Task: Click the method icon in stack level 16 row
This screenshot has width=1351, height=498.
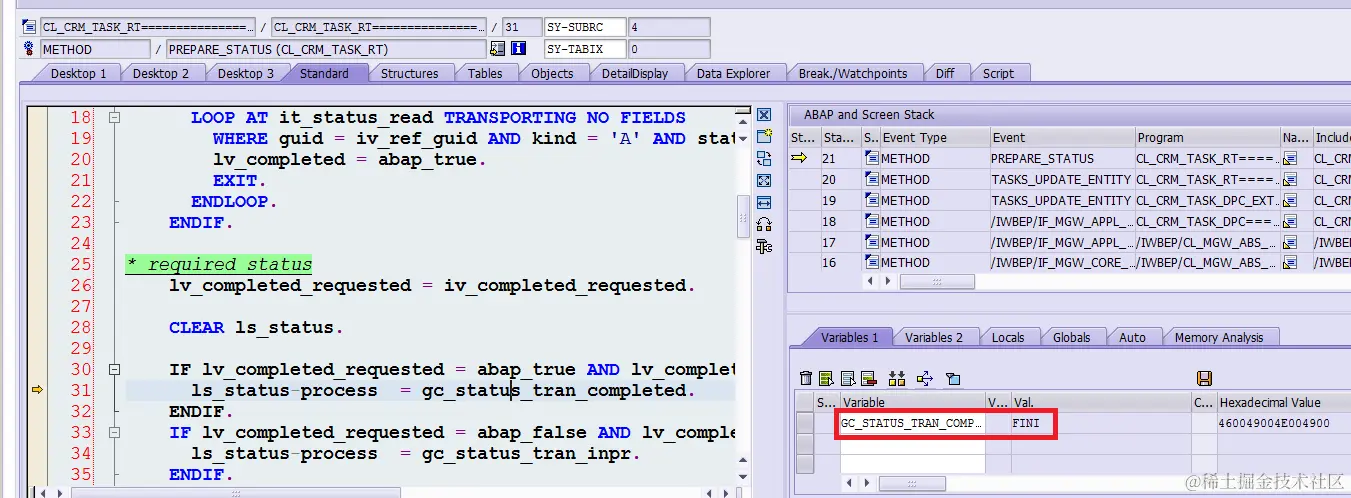Action: pyautogui.click(x=871, y=263)
